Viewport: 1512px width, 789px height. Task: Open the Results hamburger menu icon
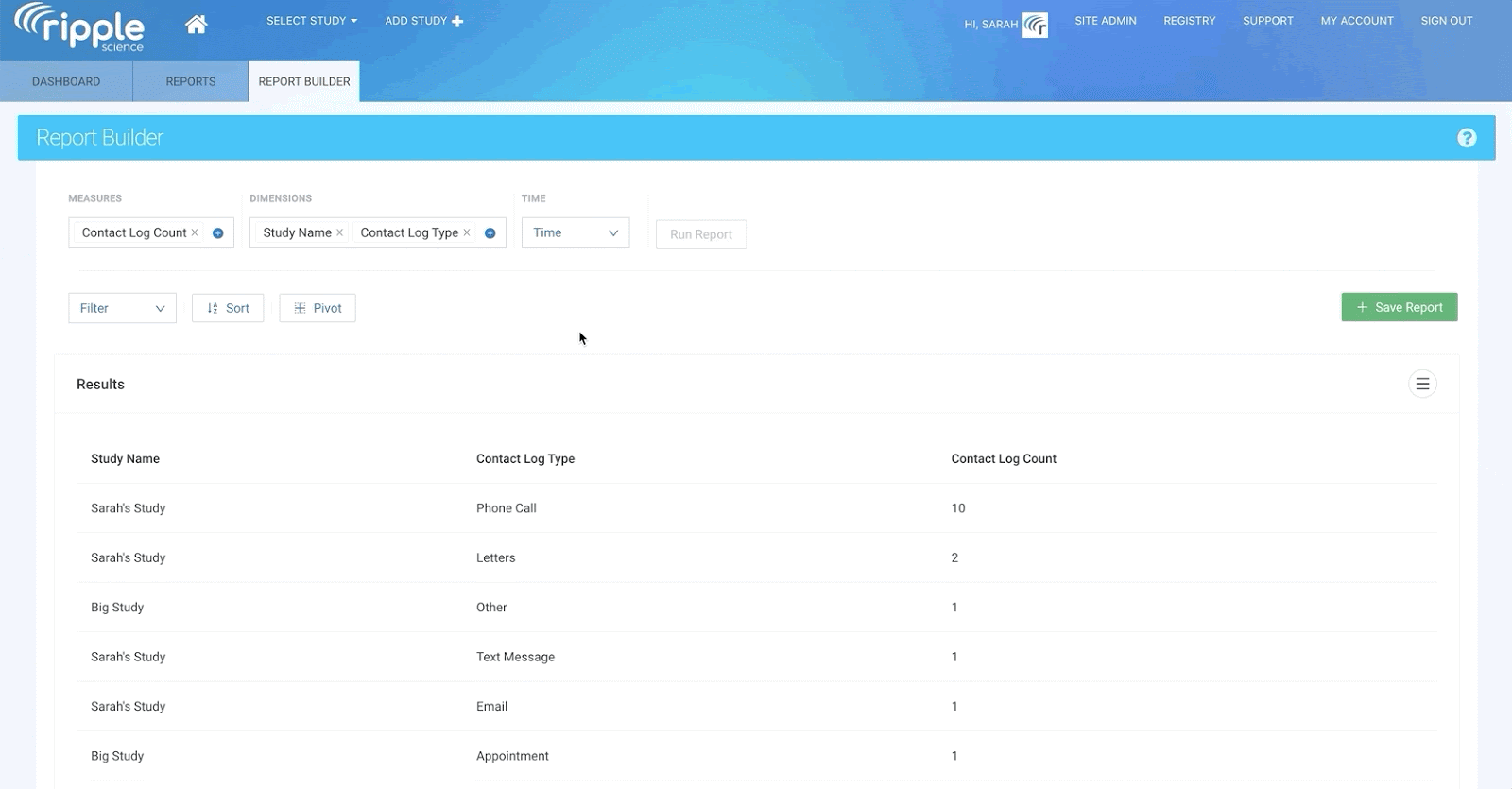click(1422, 384)
